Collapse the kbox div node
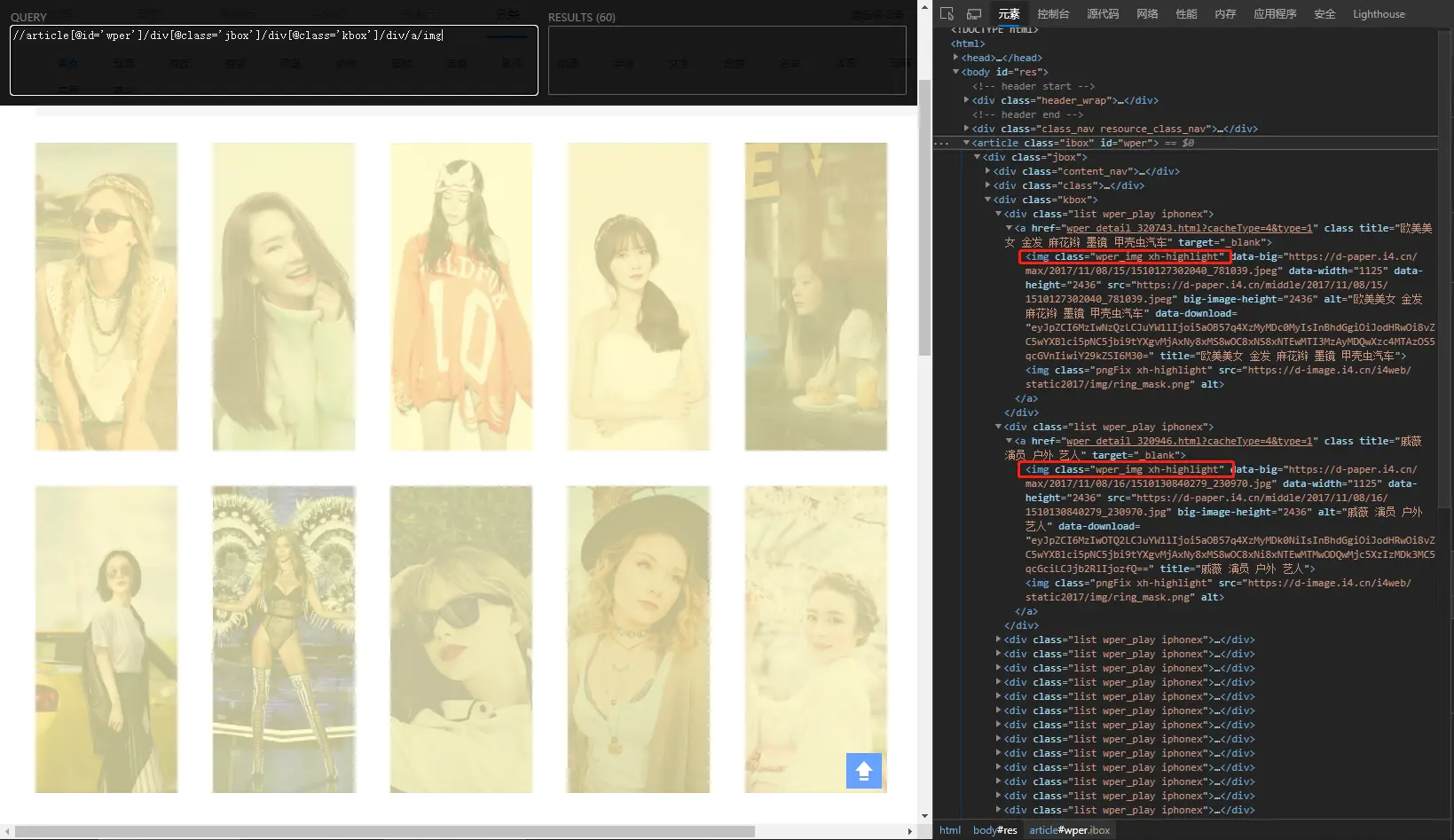The width and height of the screenshot is (1454, 840). tap(987, 200)
